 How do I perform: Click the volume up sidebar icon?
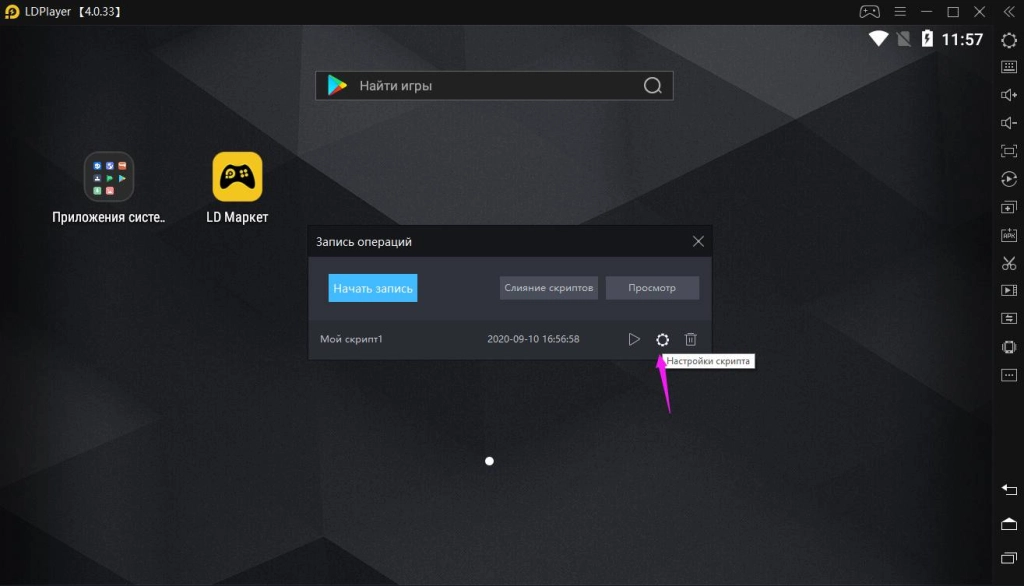pyautogui.click(x=1009, y=95)
